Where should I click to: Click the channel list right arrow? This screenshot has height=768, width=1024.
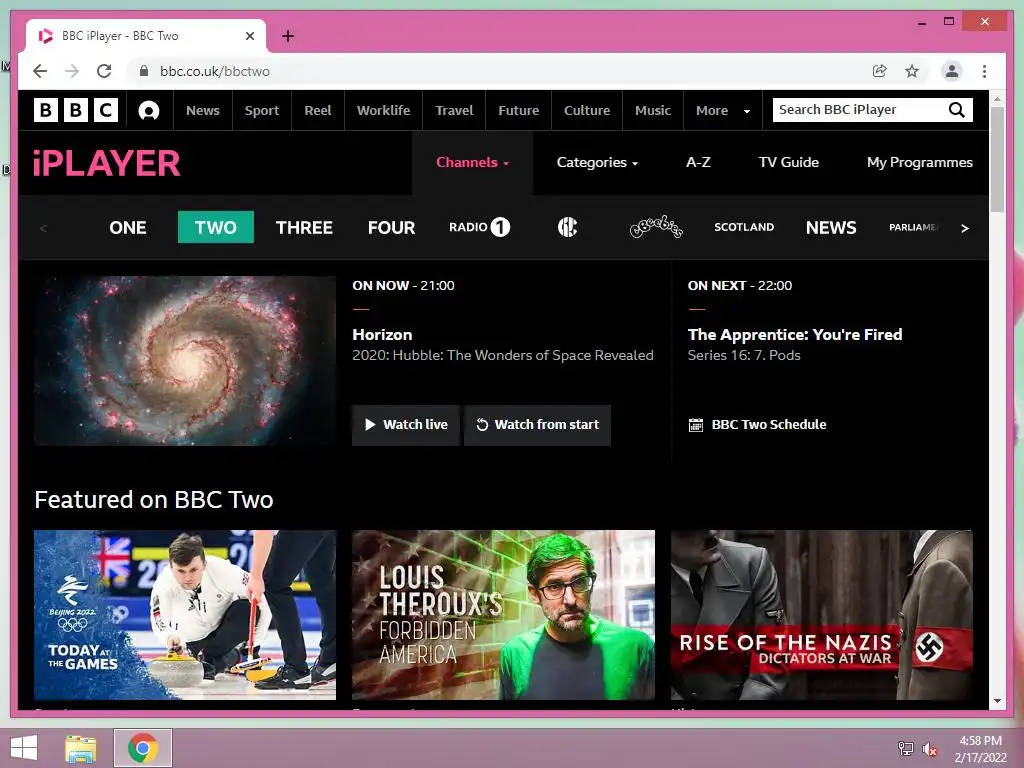[x=965, y=228]
